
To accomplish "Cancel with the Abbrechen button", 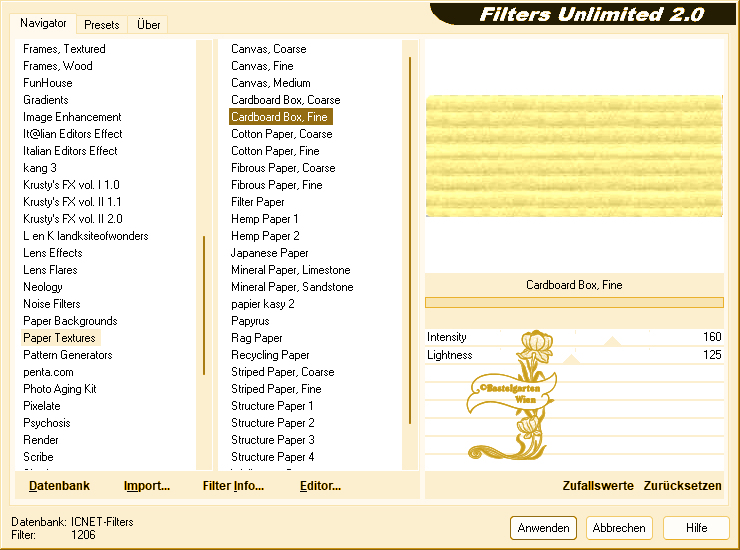I will (619, 528).
